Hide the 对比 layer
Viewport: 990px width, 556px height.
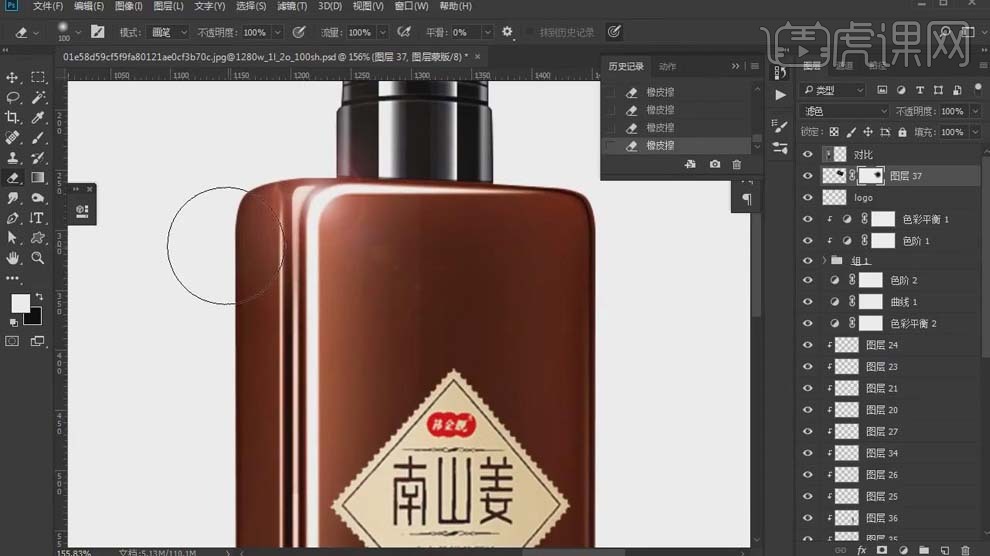[x=808, y=155]
